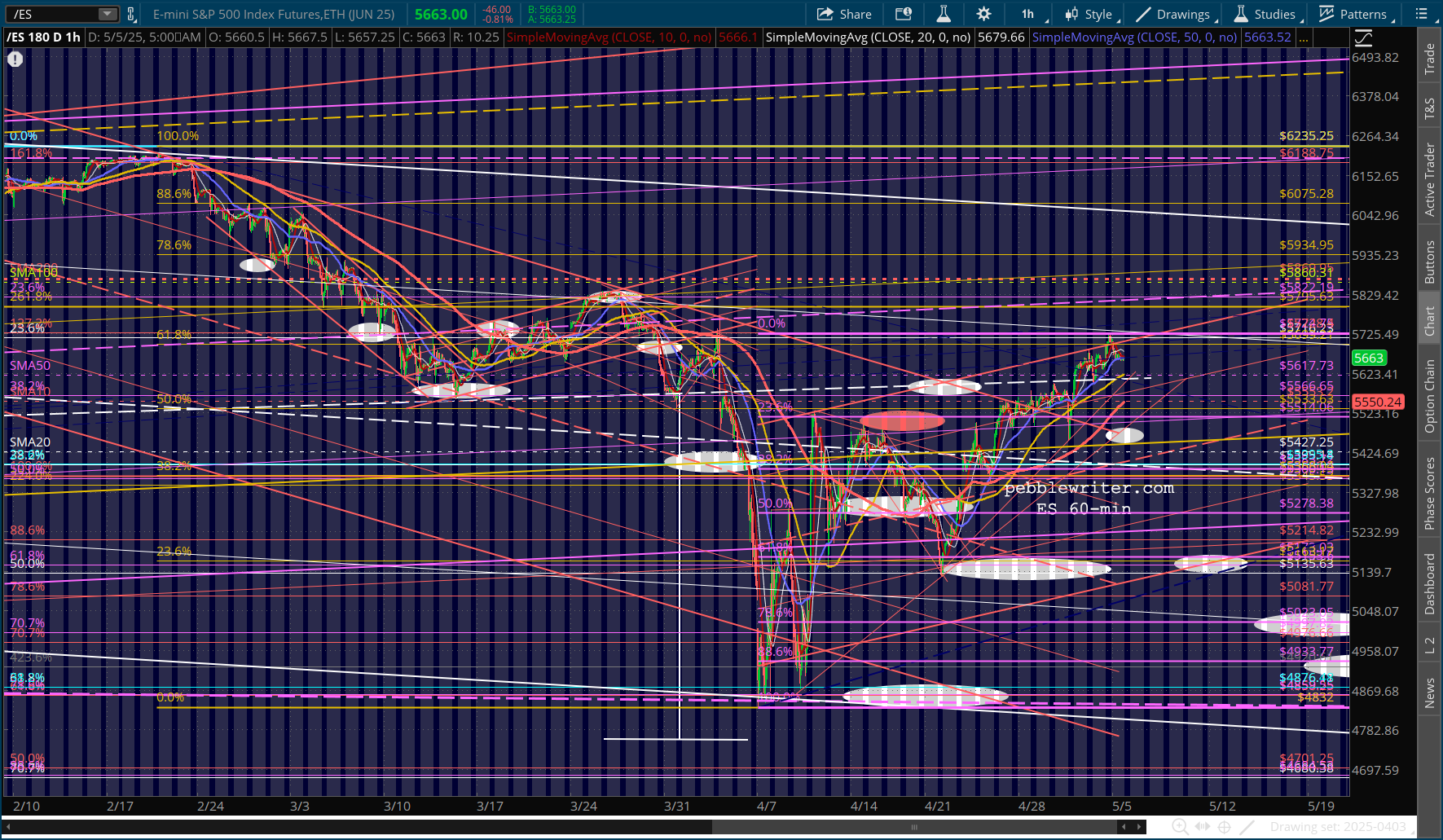Image resolution: width=1443 pixels, height=840 pixels.
Task: Click the flask Edit Studies icon
Action: 944,14
